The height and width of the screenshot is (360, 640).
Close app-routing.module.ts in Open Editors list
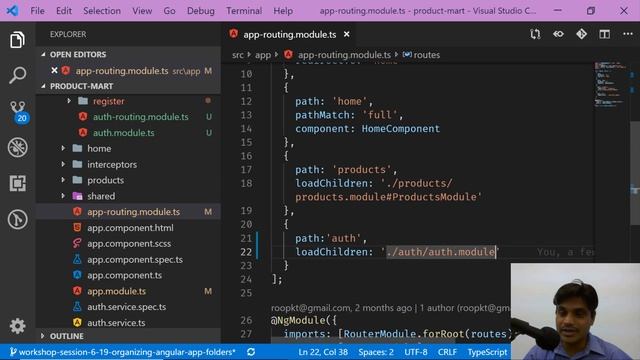54,71
